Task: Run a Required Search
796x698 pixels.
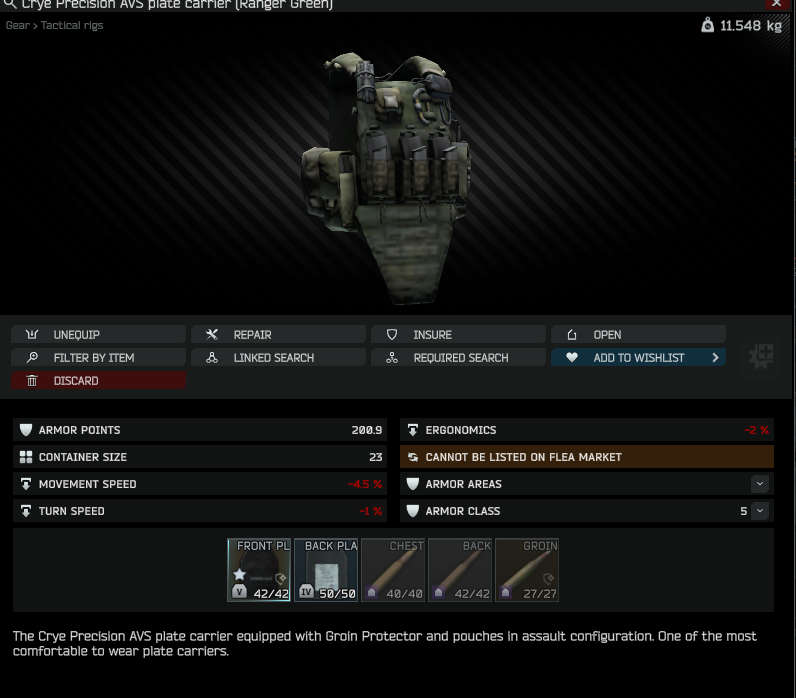Action: [458, 357]
